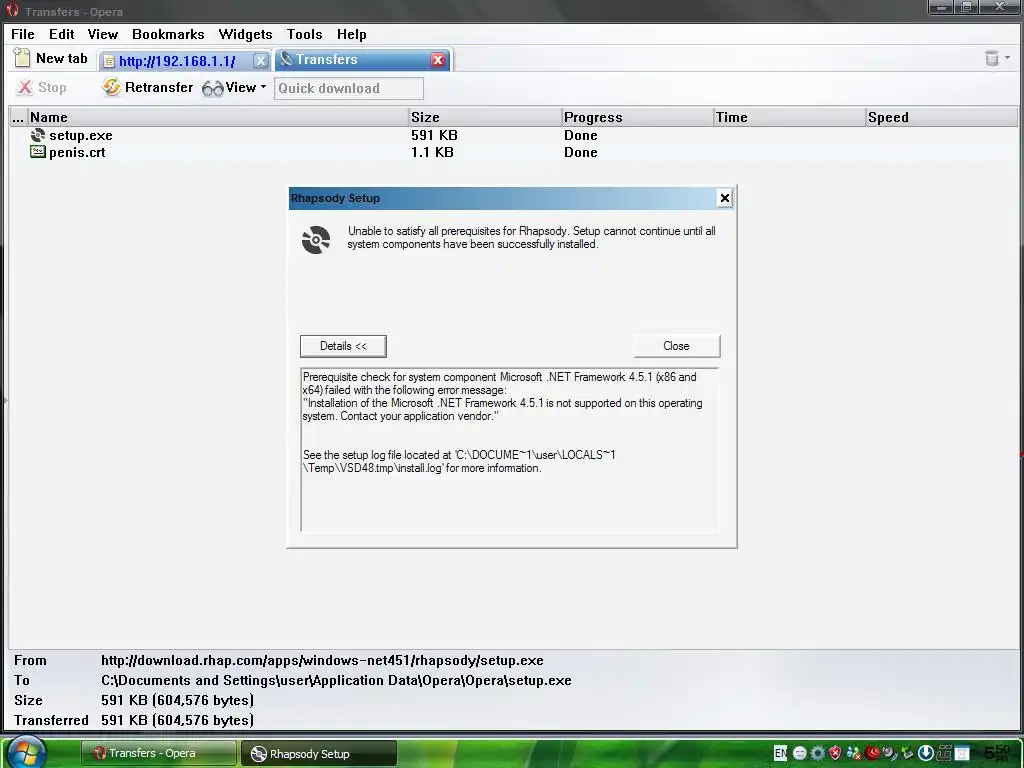
Task: Click the To destination path text
Action: [336, 680]
